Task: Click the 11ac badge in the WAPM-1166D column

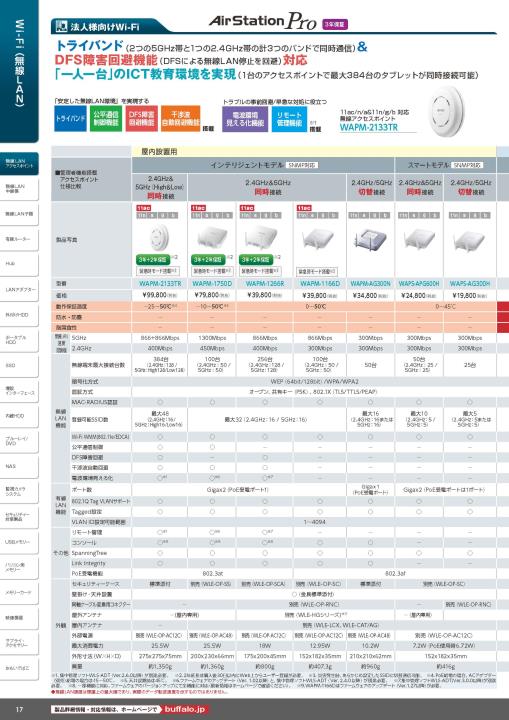Action: coord(304,208)
